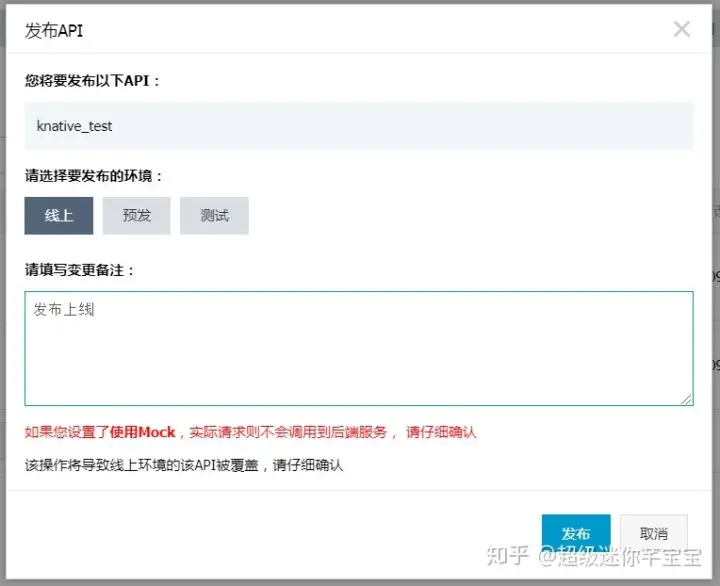Click the 请填写变更备注 label
Image resolution: width=720 pixels, height=586 pixels.
(x=79, y=270)
